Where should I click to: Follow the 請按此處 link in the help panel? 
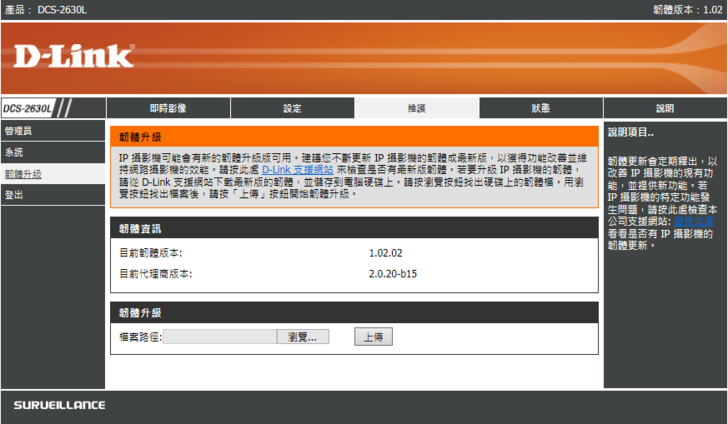[694, 222]
